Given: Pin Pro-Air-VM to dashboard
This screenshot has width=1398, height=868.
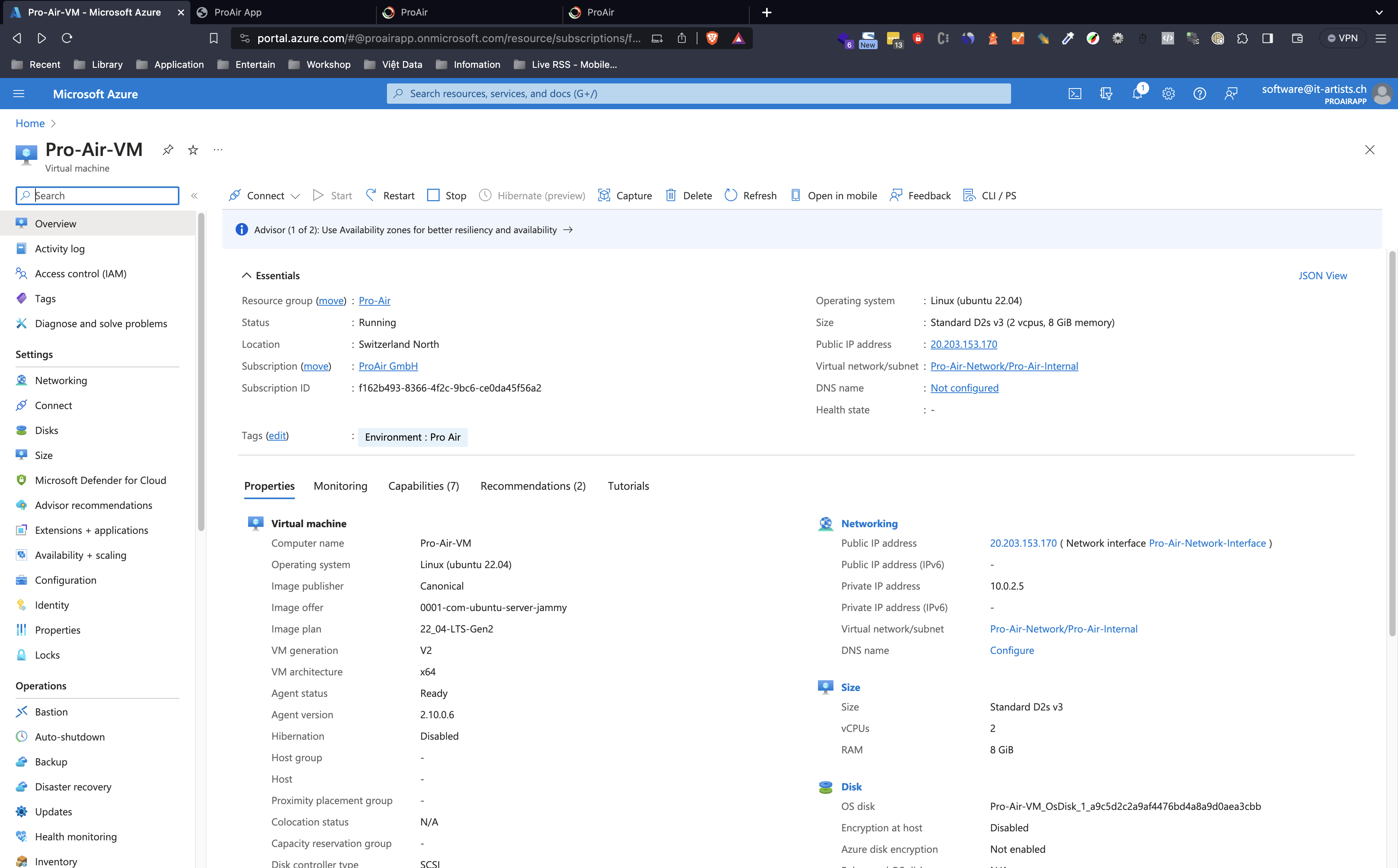Looking at the screenshot, I should tap(168, 150).
